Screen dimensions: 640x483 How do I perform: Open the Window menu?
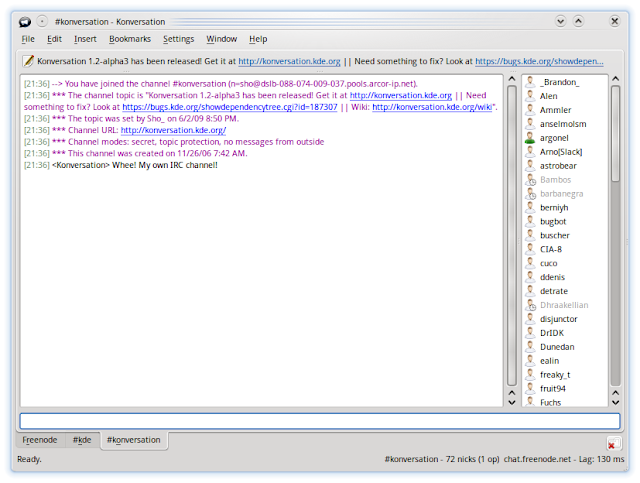tap(222, 39)
